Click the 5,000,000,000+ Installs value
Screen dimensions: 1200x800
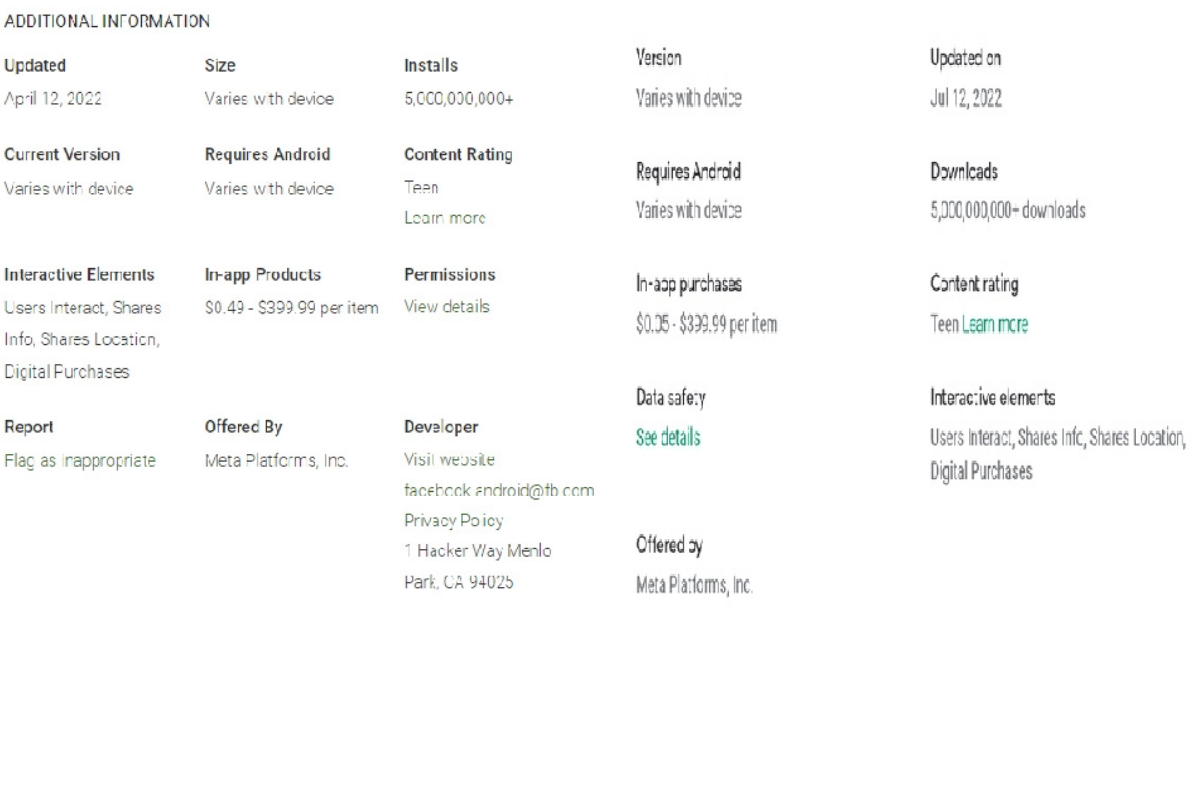coord(458,99)
